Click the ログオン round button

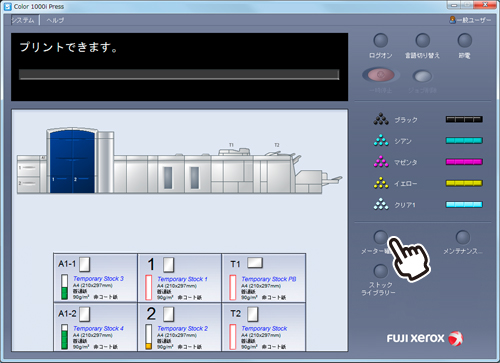pyautogui.click(x=381, y=41)
